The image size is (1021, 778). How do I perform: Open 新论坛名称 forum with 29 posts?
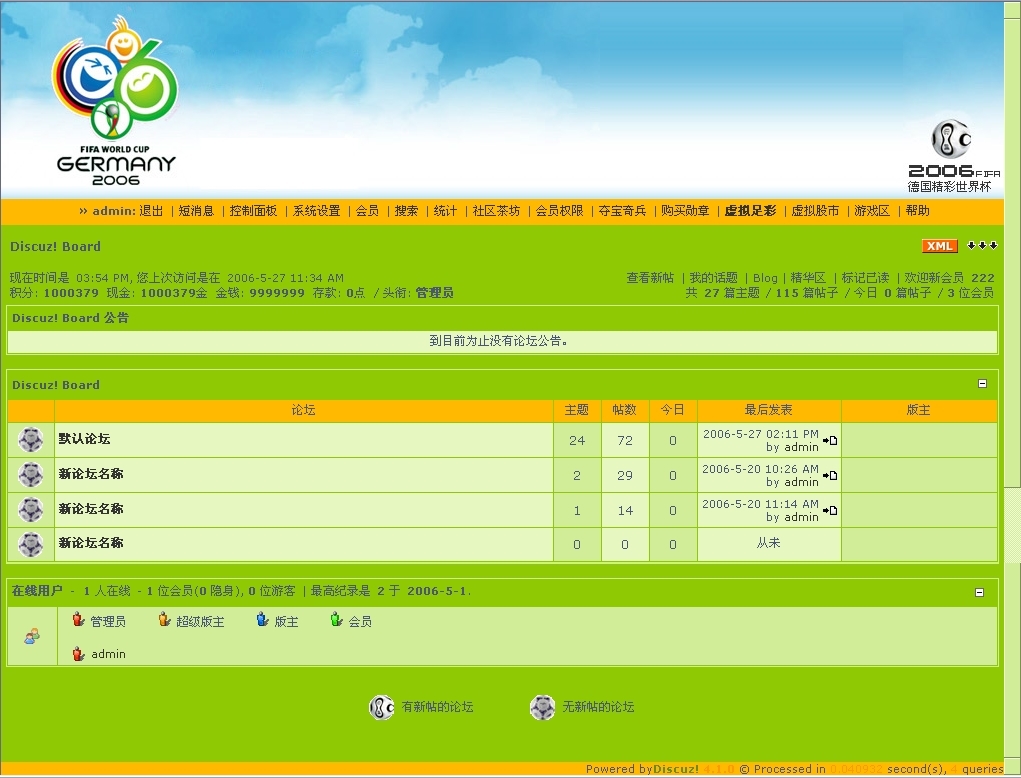91,474
